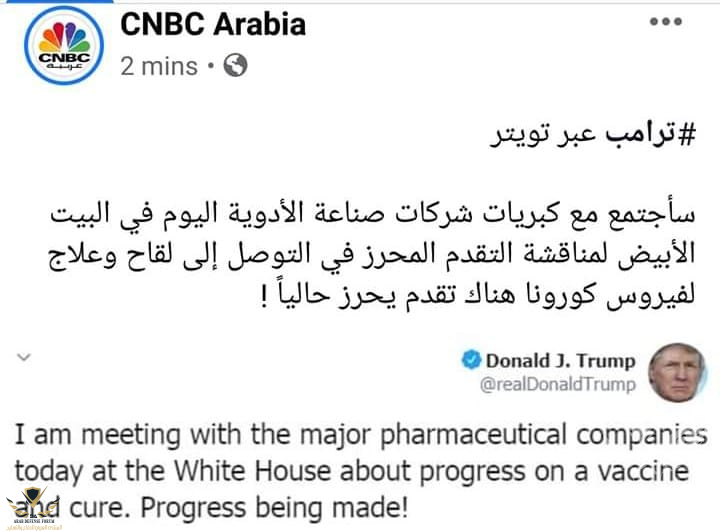Open the CNBC Arabia page name link
720x532 pixels.
tap(213, 24)
